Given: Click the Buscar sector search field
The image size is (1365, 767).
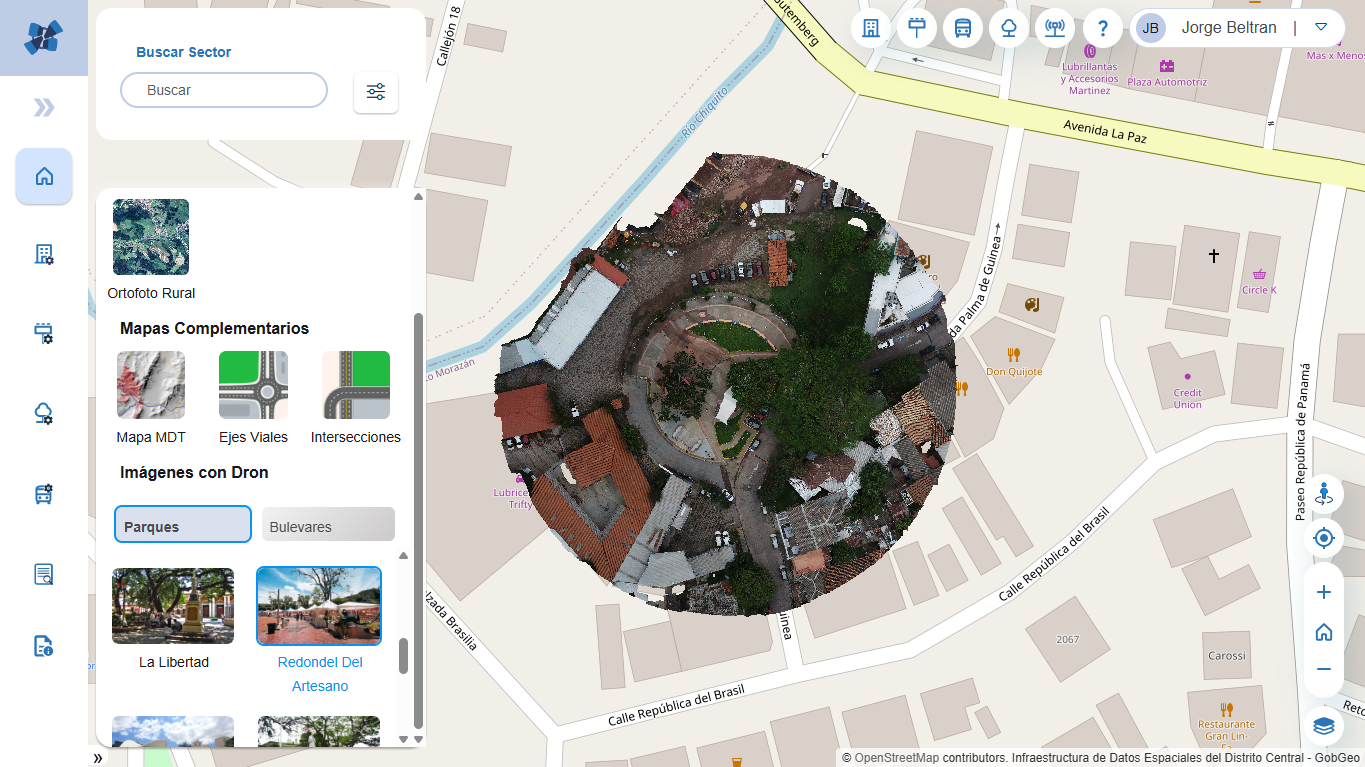Looking at the screenshot, I should pos(224,90).
